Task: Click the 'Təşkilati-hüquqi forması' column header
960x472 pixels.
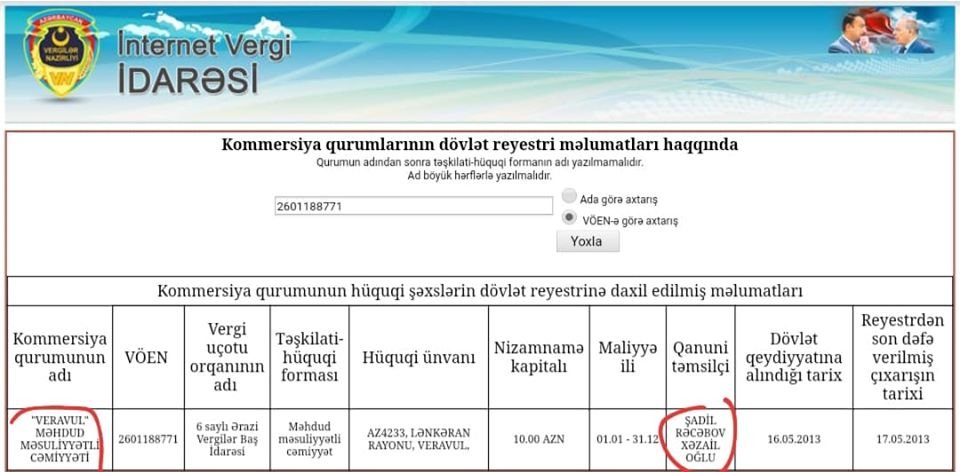Action: [309, 357]
